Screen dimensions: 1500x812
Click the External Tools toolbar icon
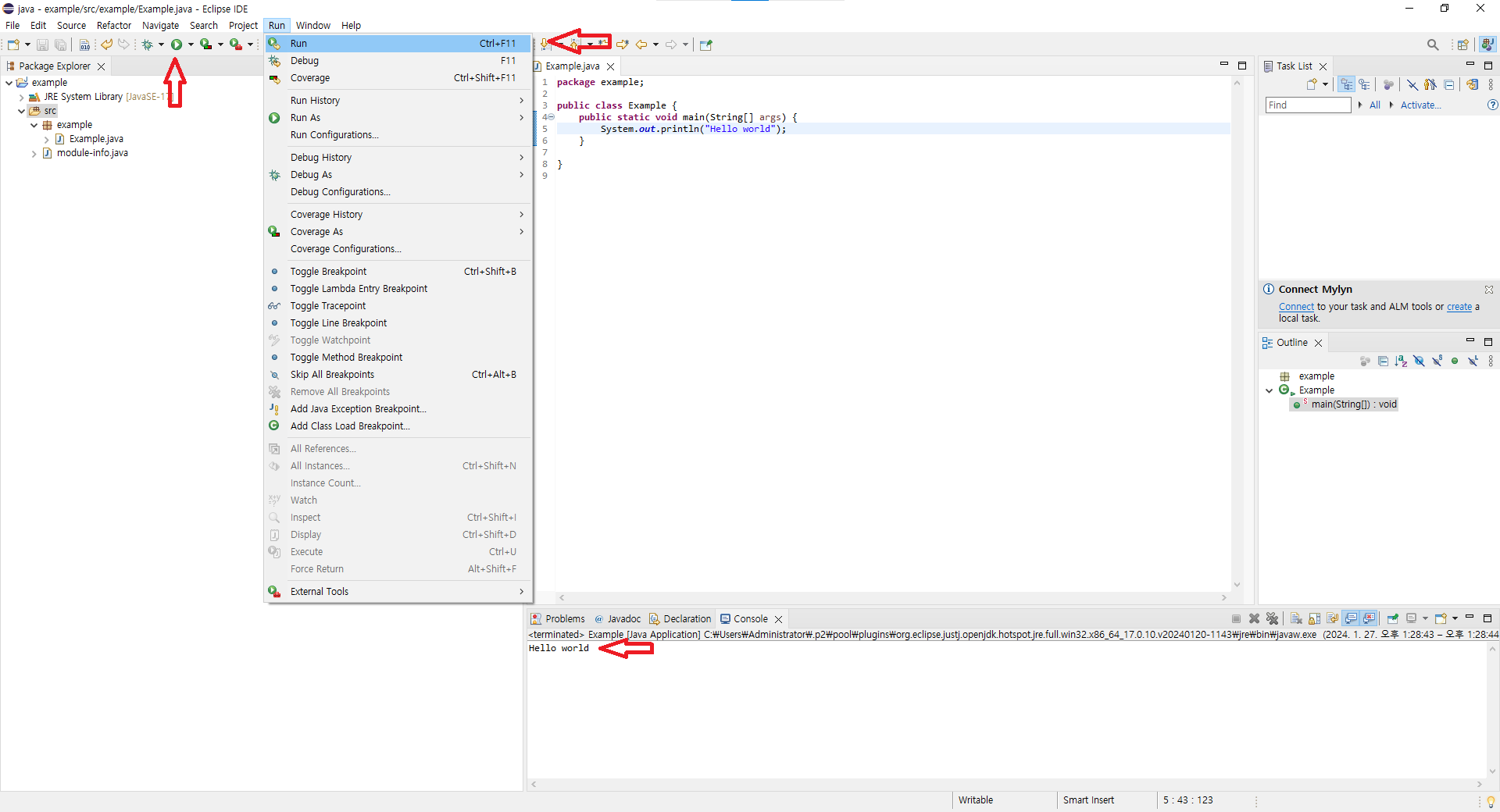(x=235, y=45)
